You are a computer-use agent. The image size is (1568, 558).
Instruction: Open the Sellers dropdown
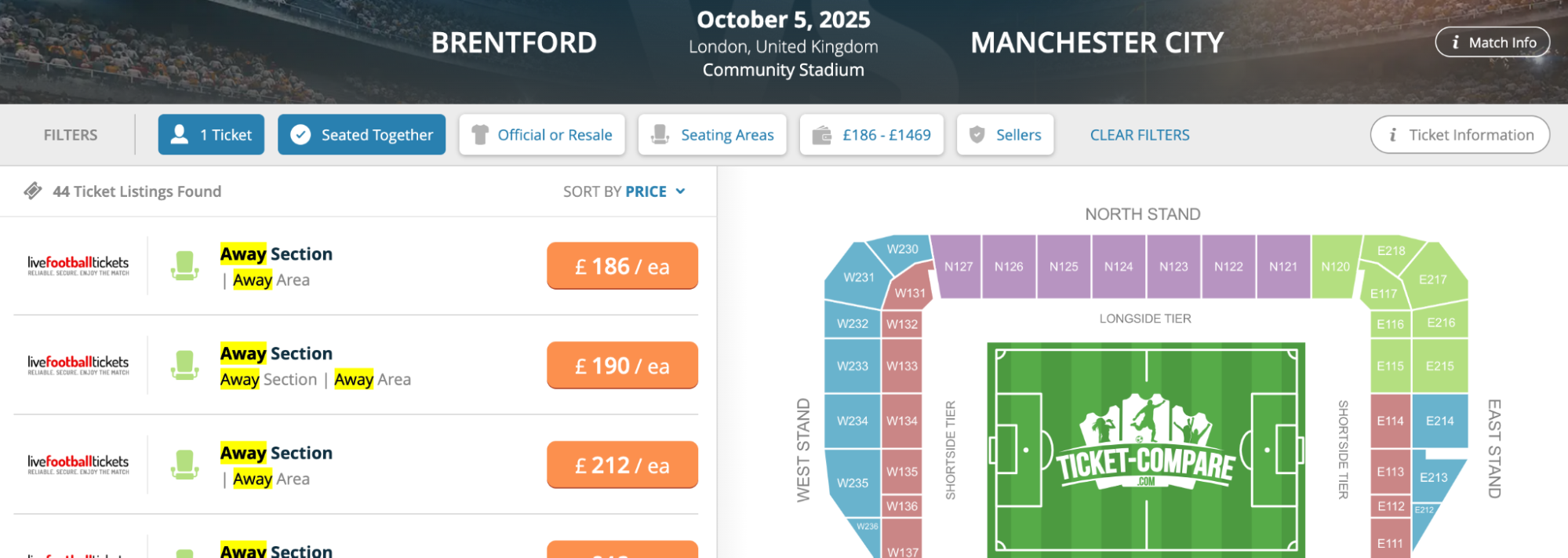[x=1005, y=134]
